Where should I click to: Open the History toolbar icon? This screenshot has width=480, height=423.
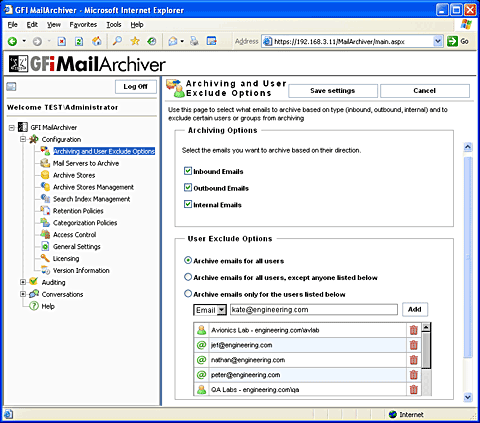pyautogui.click(x=152, y=41)
